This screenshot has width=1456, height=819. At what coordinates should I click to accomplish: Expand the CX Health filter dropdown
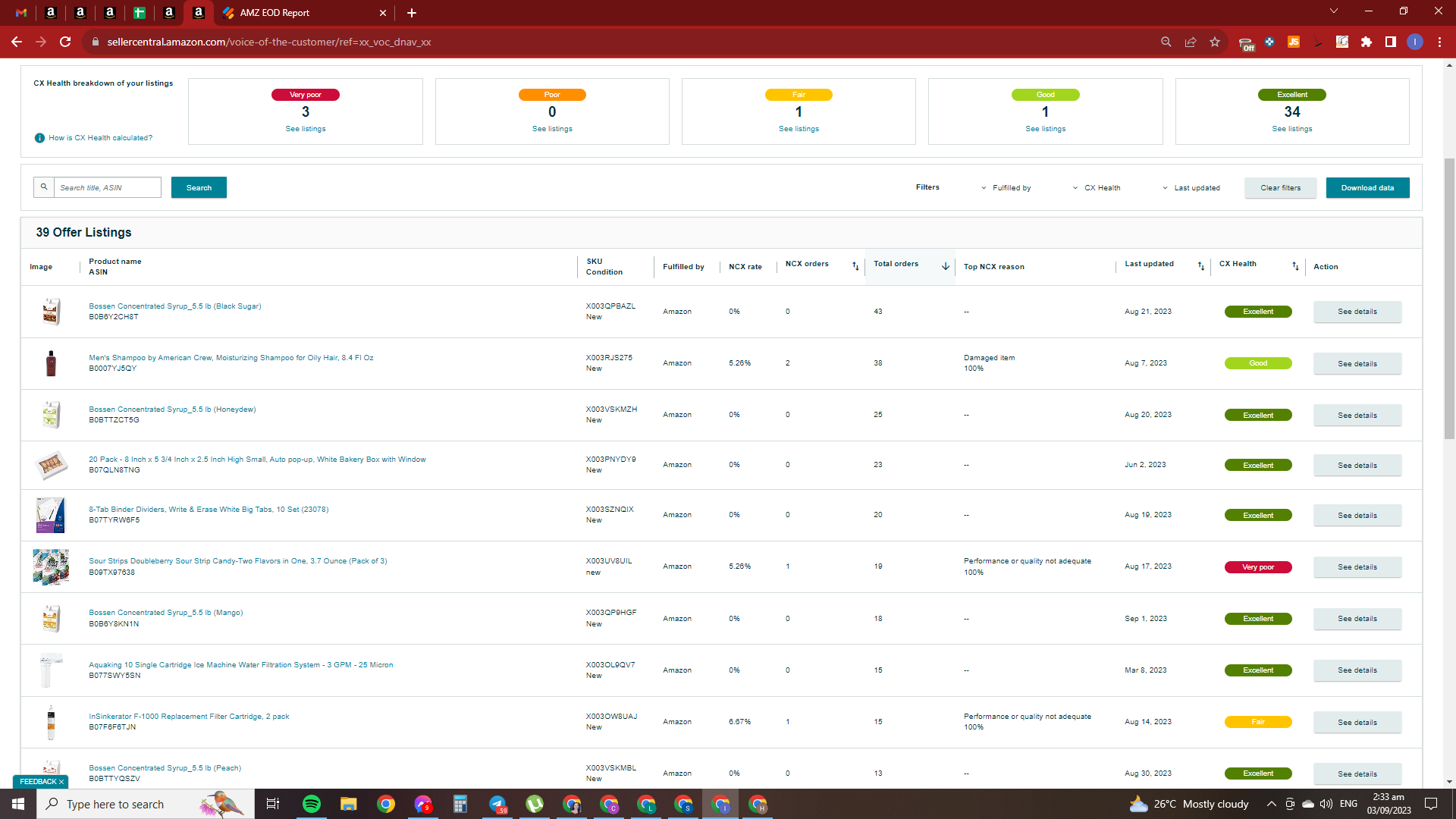pyautogui.click(x=1096, y=188)
